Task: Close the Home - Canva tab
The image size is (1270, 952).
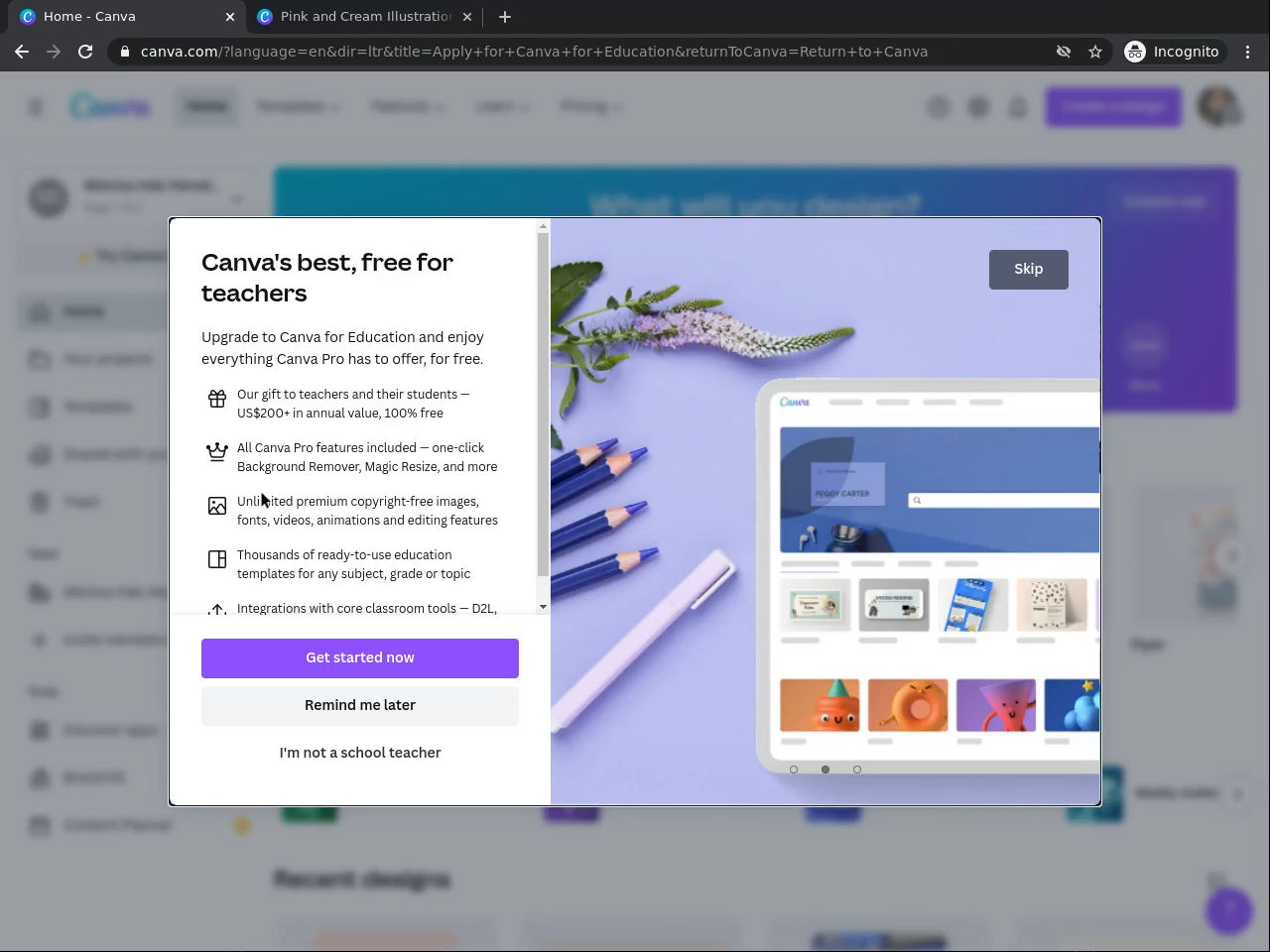Action: click(230, 17)
